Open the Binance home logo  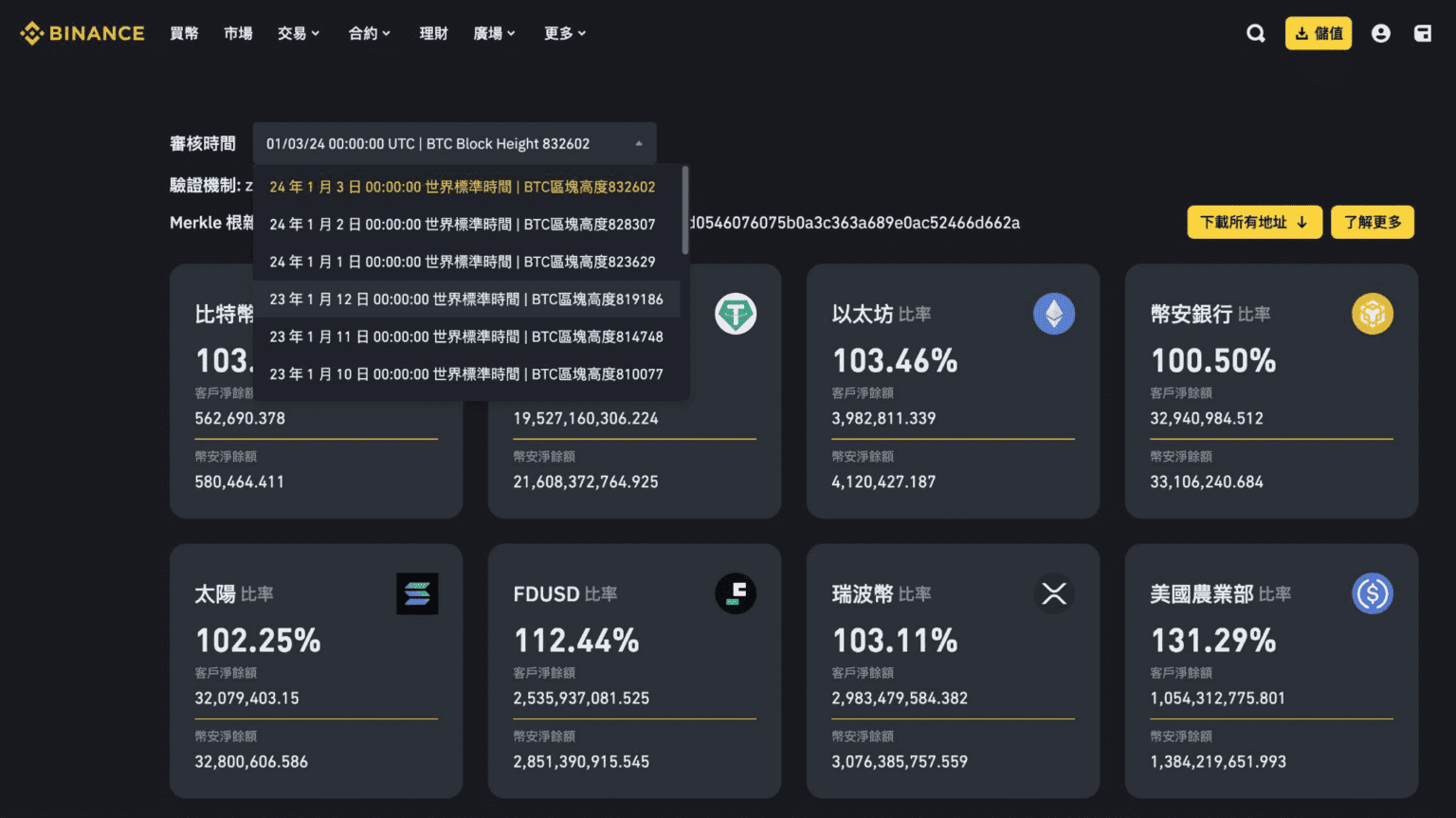(82, 33)
